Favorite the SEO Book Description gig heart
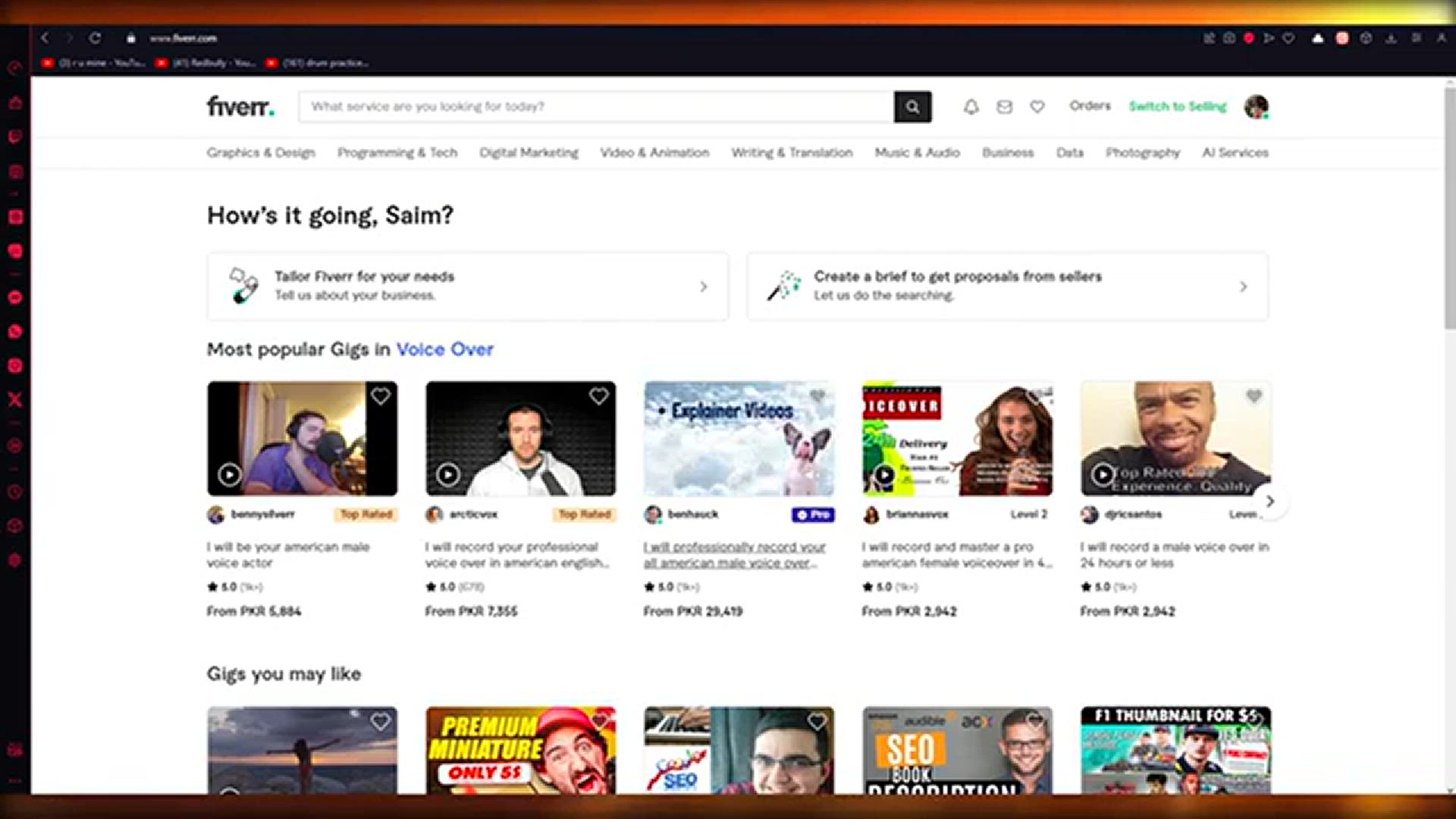This screenshot has height=819, width=1456. click(x=1036, y=722)
